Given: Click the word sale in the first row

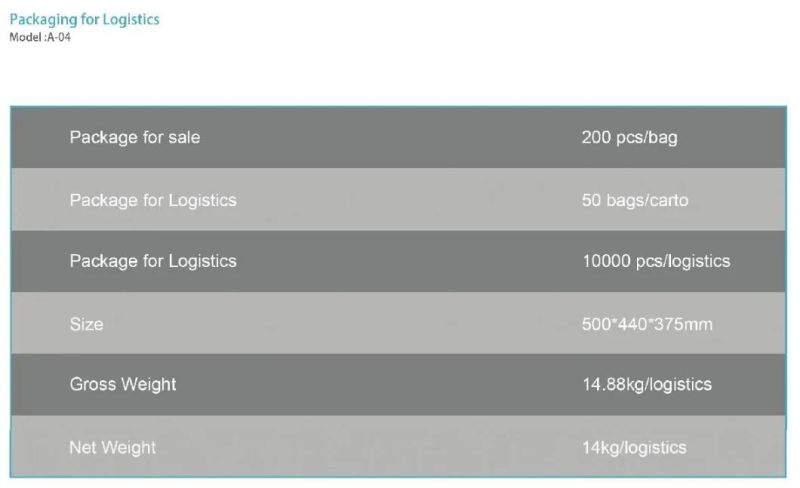Looking at the screenshot, I should 183,137.
